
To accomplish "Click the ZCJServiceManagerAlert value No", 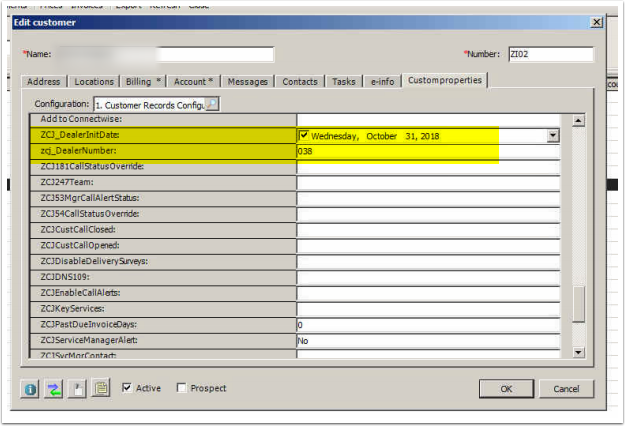I will tap(428, 341).
